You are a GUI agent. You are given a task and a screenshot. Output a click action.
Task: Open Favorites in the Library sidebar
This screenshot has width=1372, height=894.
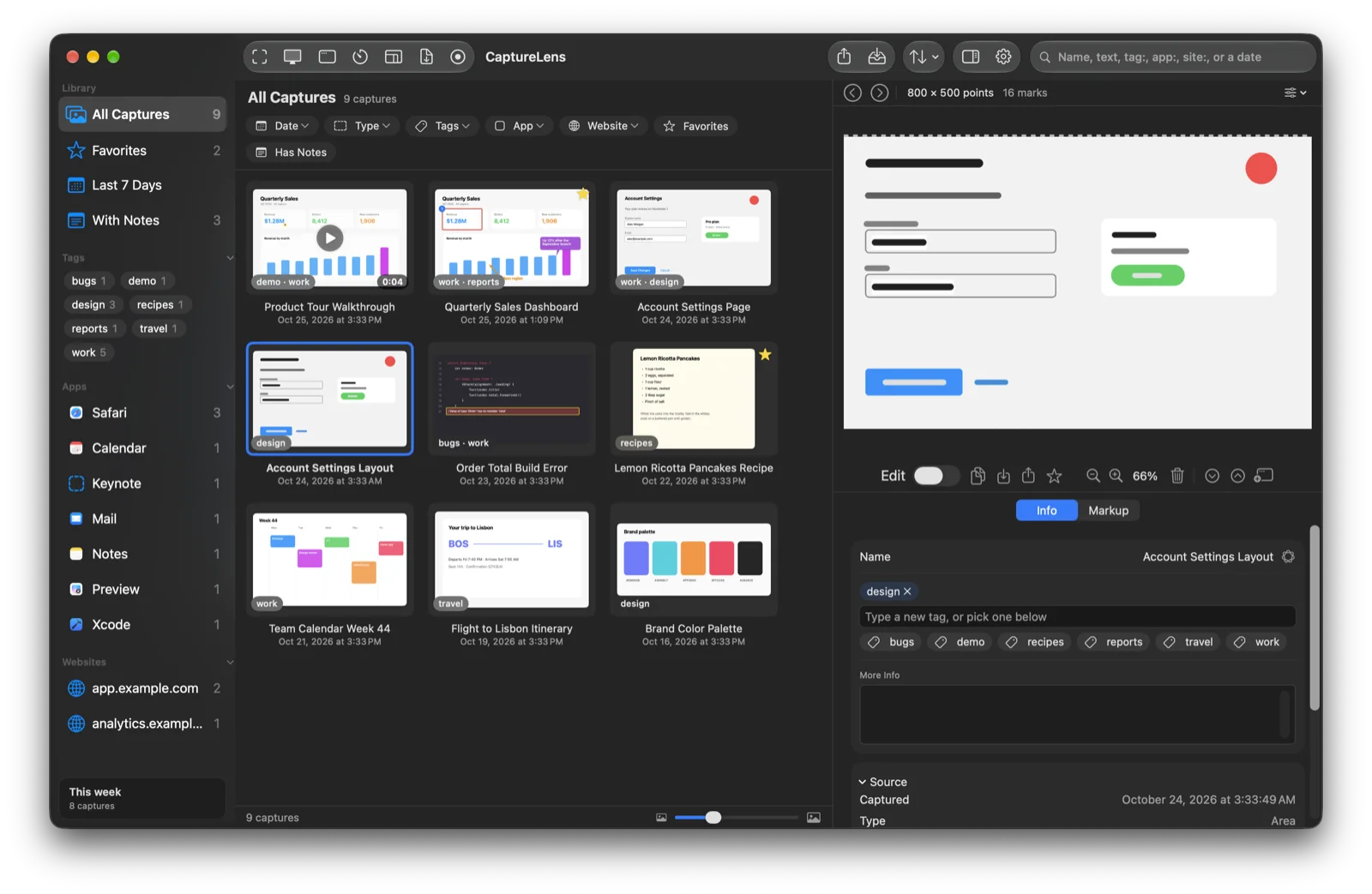point(142,151)
